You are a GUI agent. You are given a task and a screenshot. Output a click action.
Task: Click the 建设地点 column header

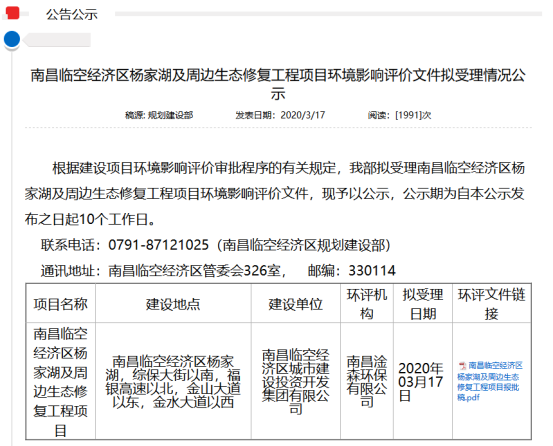(173, 304)
